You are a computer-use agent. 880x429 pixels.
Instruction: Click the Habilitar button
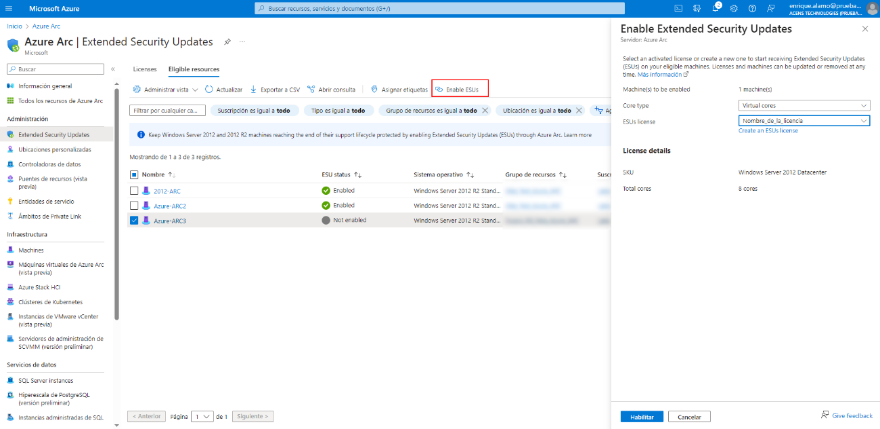tap(642, 417)
